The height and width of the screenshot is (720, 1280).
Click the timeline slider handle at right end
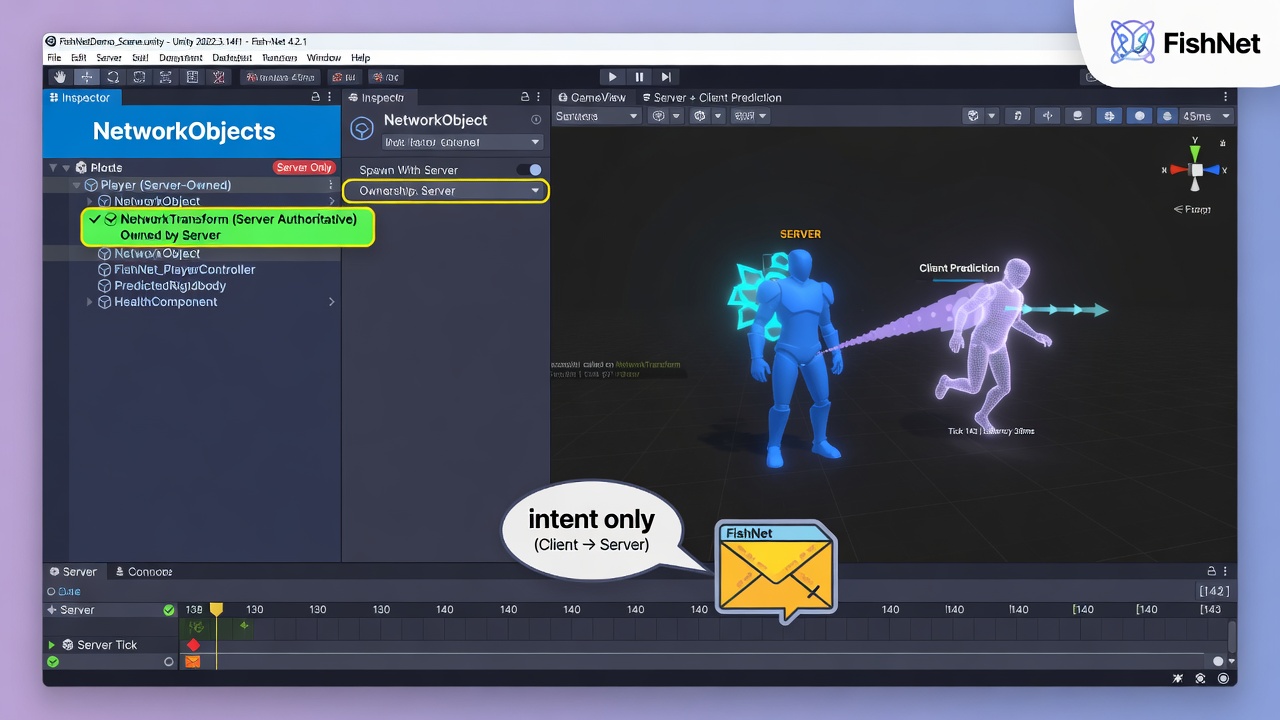click(1218, 661)
